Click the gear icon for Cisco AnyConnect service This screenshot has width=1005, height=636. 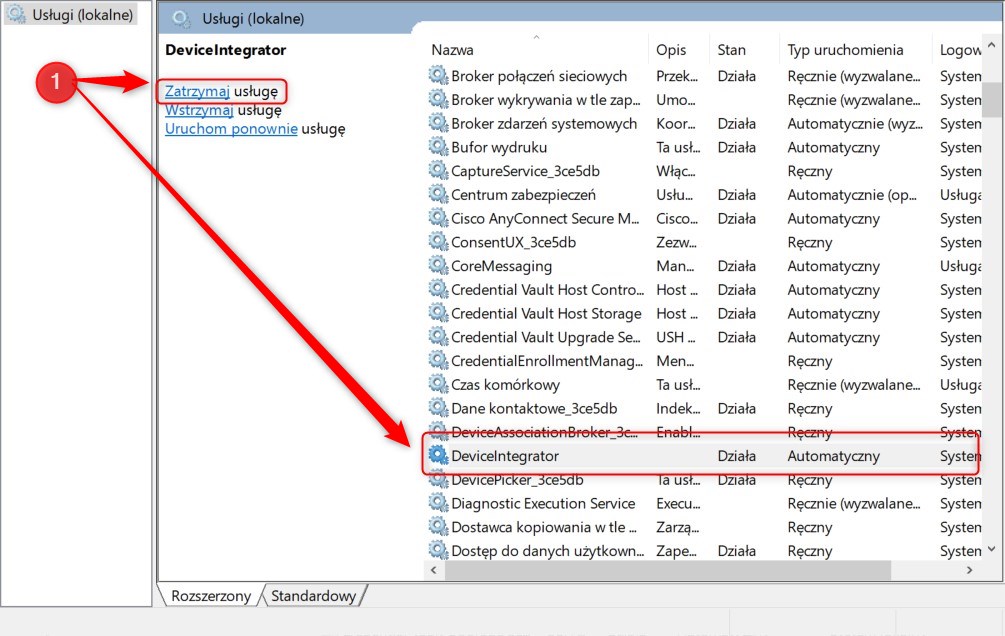click(438, 219)
